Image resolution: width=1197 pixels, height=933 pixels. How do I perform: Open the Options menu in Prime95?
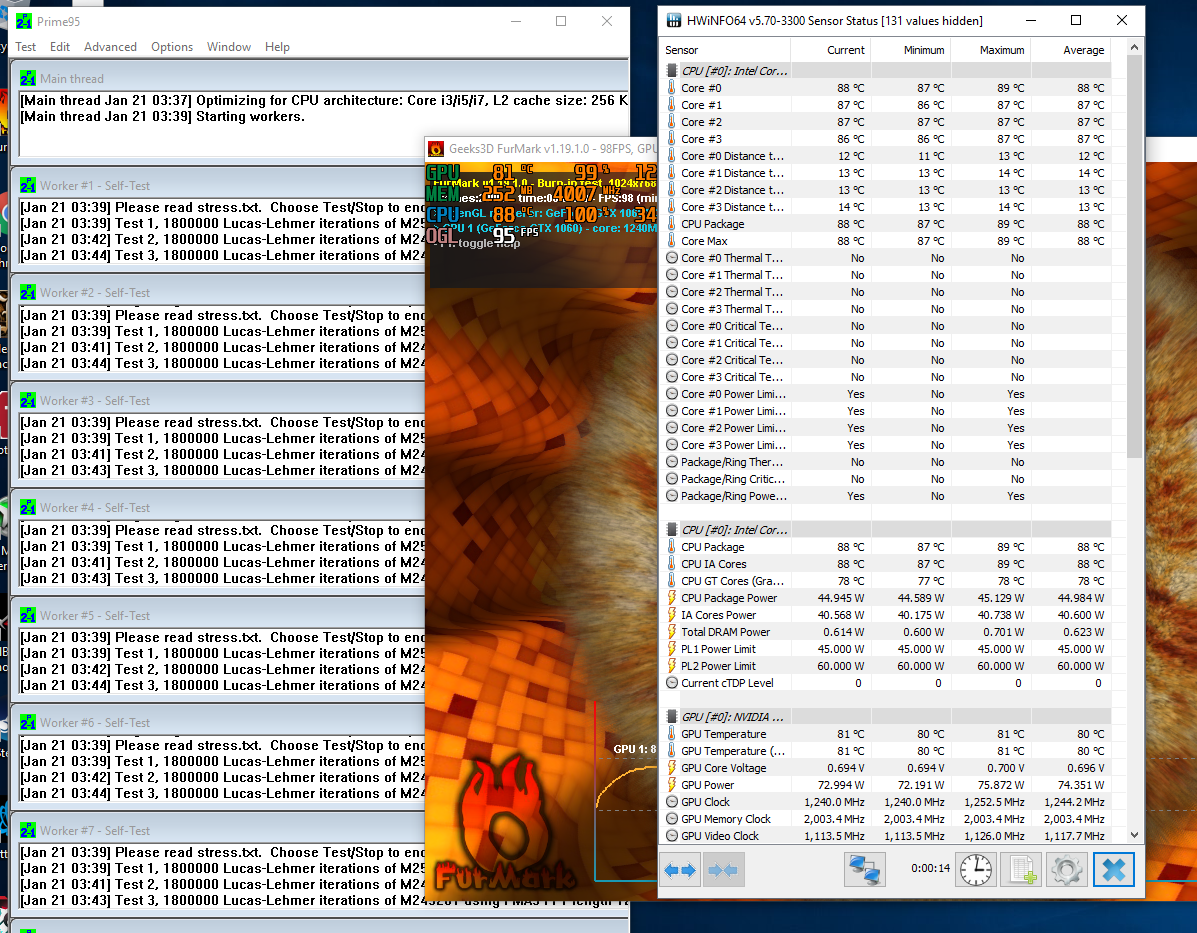coord(172,47)
